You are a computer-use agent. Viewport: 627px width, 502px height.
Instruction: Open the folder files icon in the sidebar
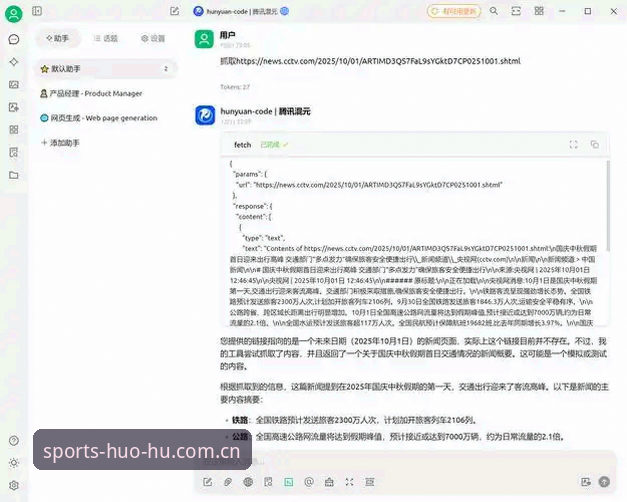(14, 175)
